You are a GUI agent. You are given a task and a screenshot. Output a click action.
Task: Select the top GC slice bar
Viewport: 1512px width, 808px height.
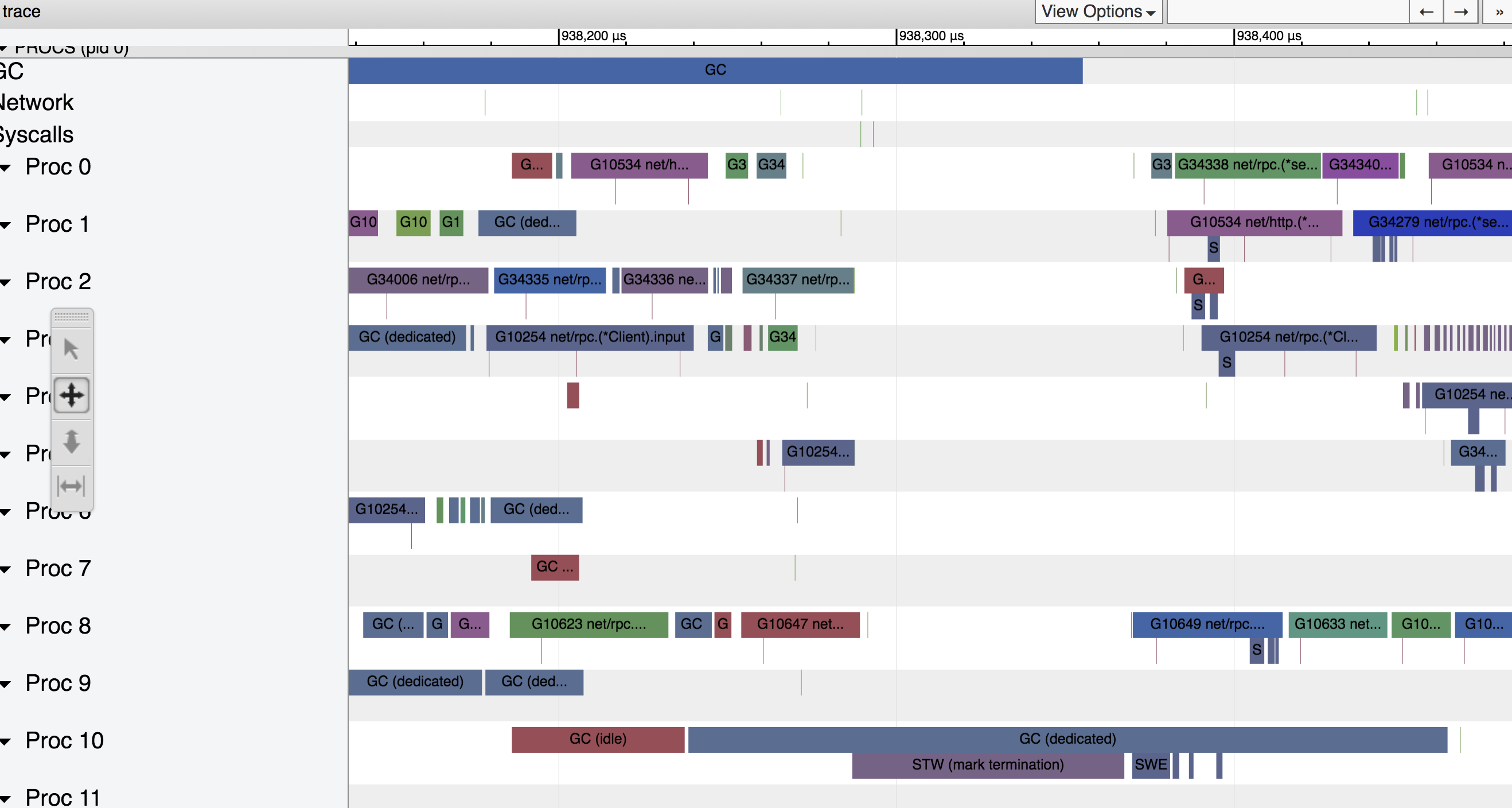pos(715,71)
